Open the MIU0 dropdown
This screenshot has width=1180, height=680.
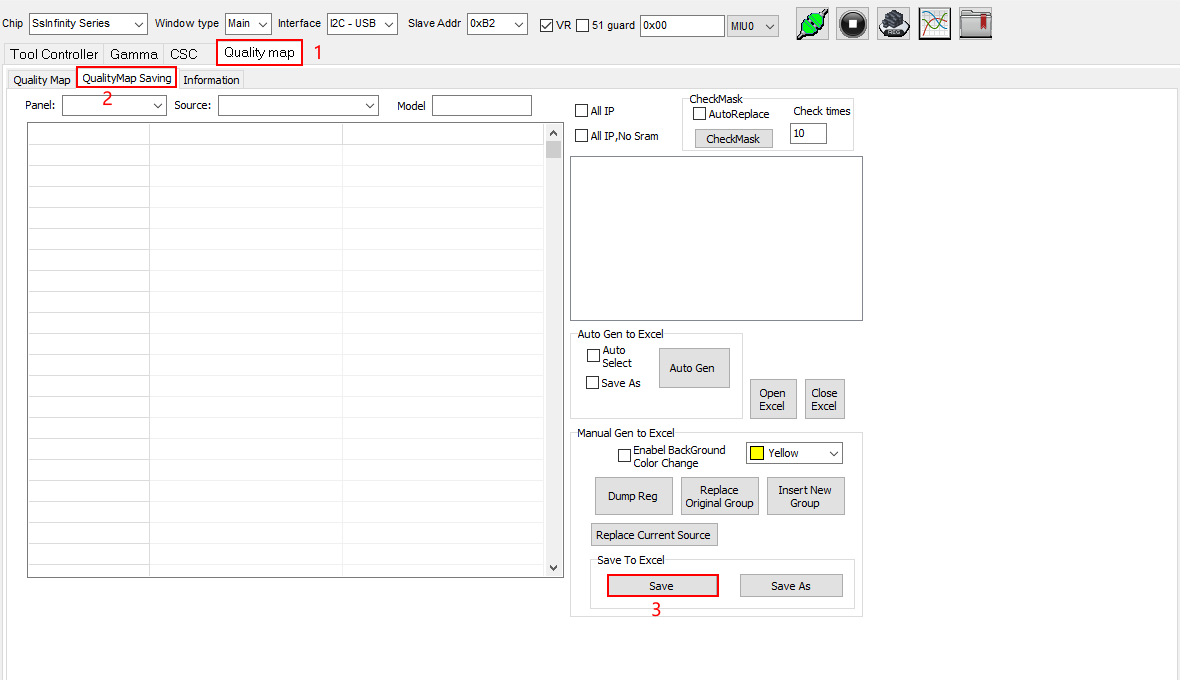[753, 26]
